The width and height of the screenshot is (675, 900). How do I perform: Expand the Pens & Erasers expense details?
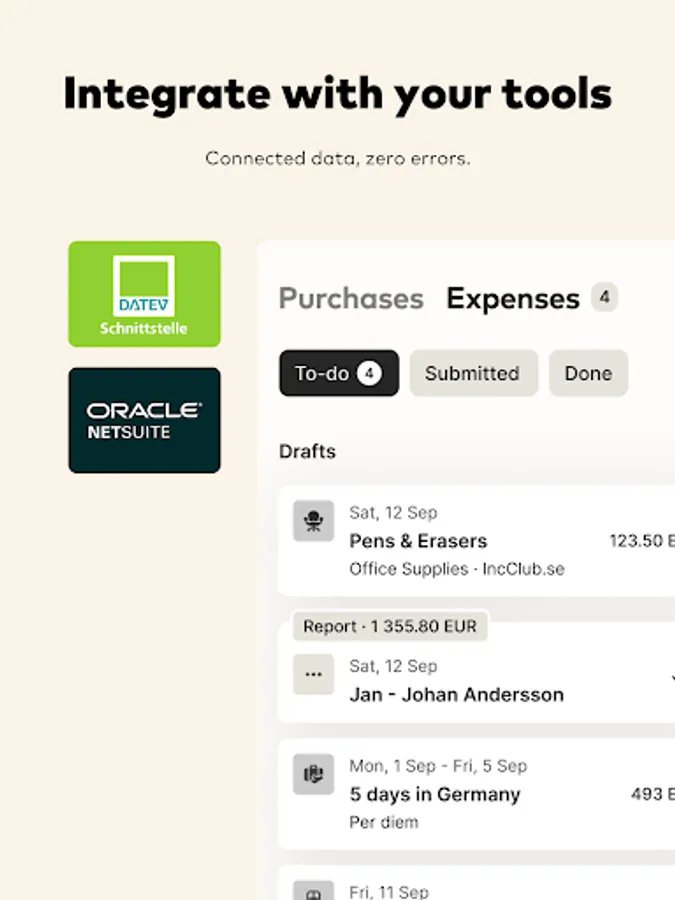(x=418, y=541)
